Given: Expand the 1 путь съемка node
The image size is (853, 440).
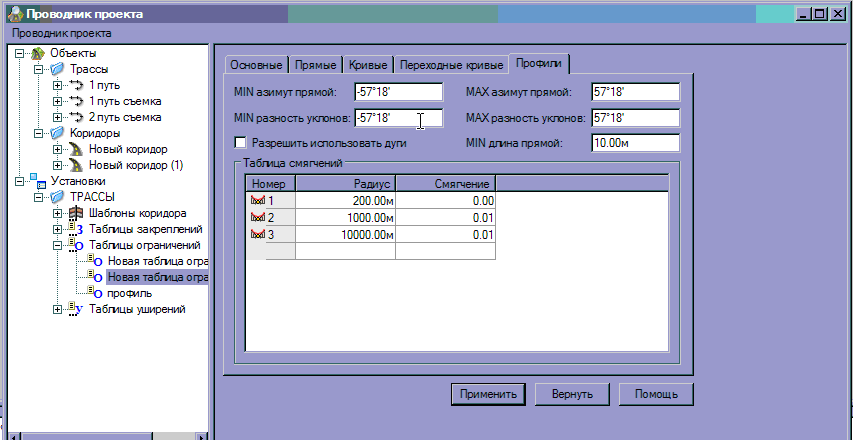Looking at the screenshot, I should point(57,101).
